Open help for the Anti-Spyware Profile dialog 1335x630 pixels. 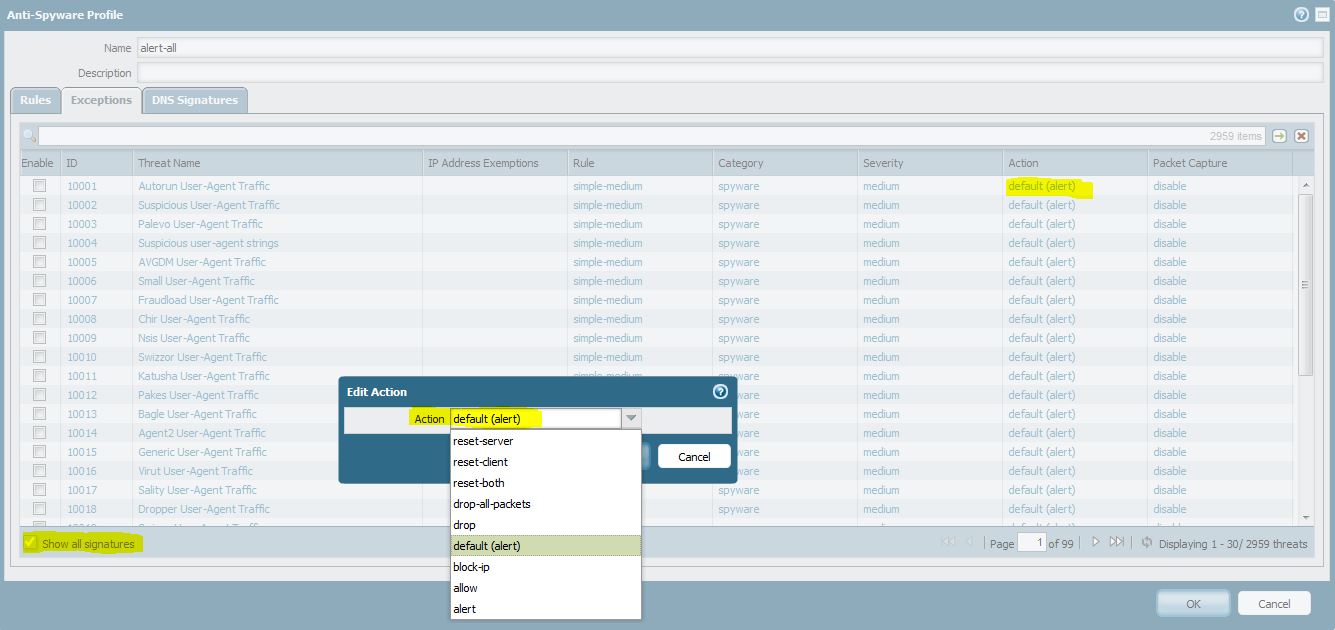tap(1301, 15)
